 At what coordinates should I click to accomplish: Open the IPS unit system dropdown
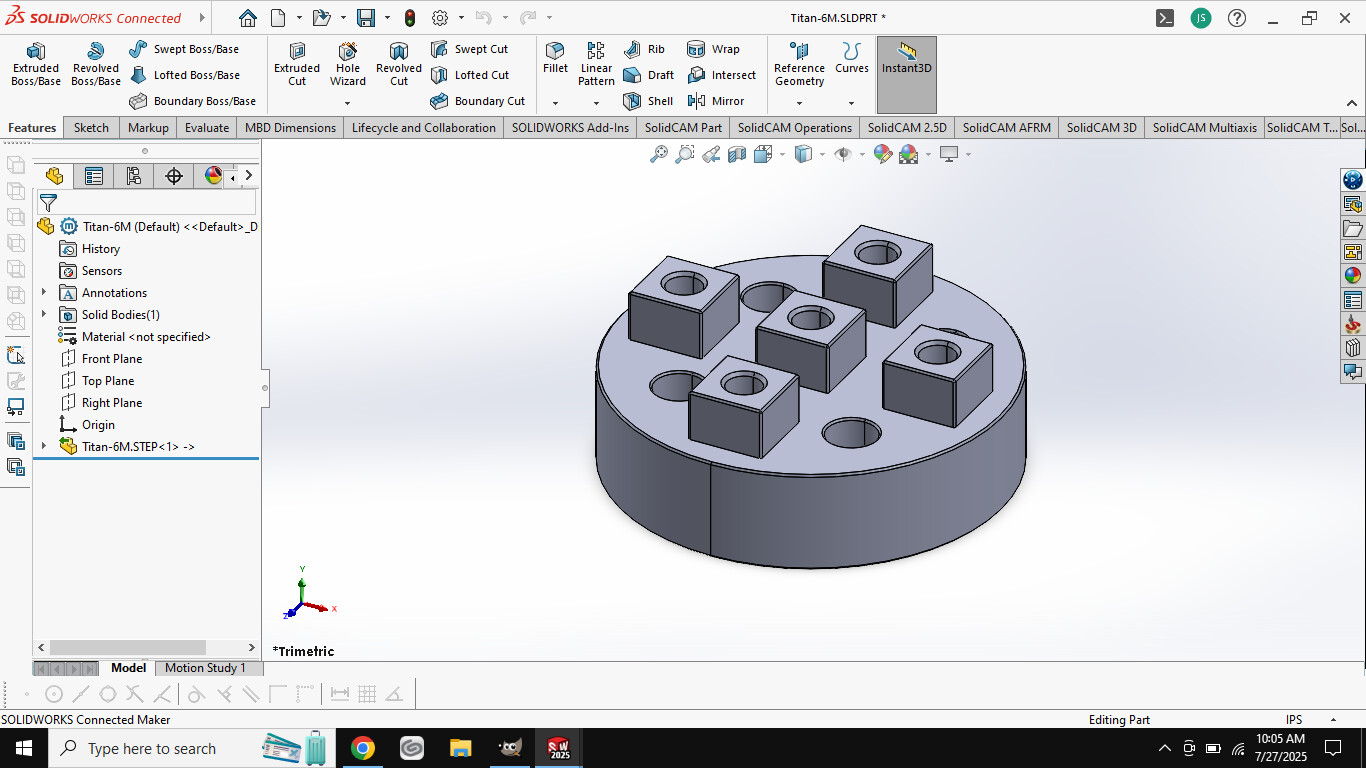click(x=1333, y=720)
